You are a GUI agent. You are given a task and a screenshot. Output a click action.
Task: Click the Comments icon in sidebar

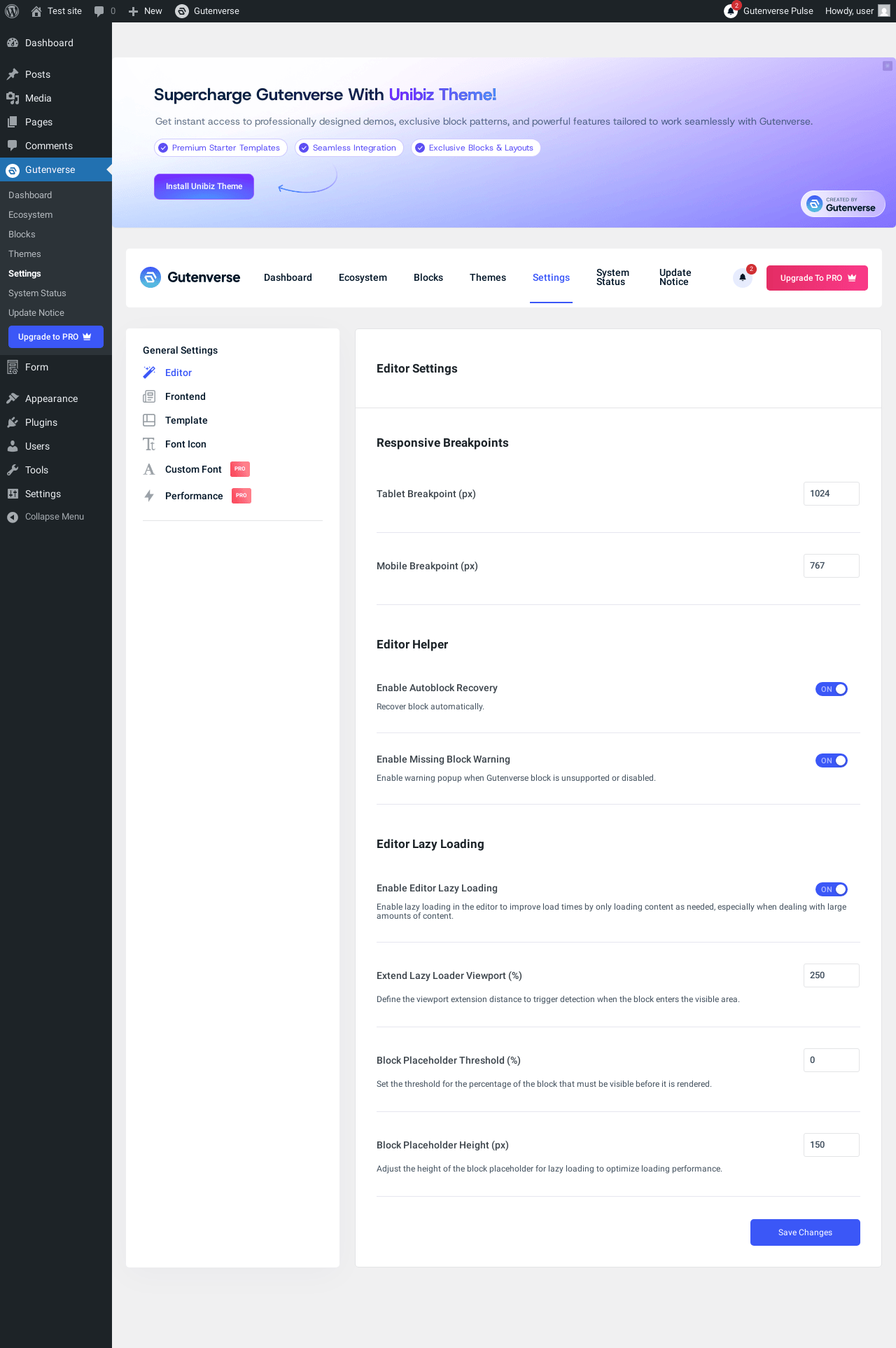(x=13, y=146)
